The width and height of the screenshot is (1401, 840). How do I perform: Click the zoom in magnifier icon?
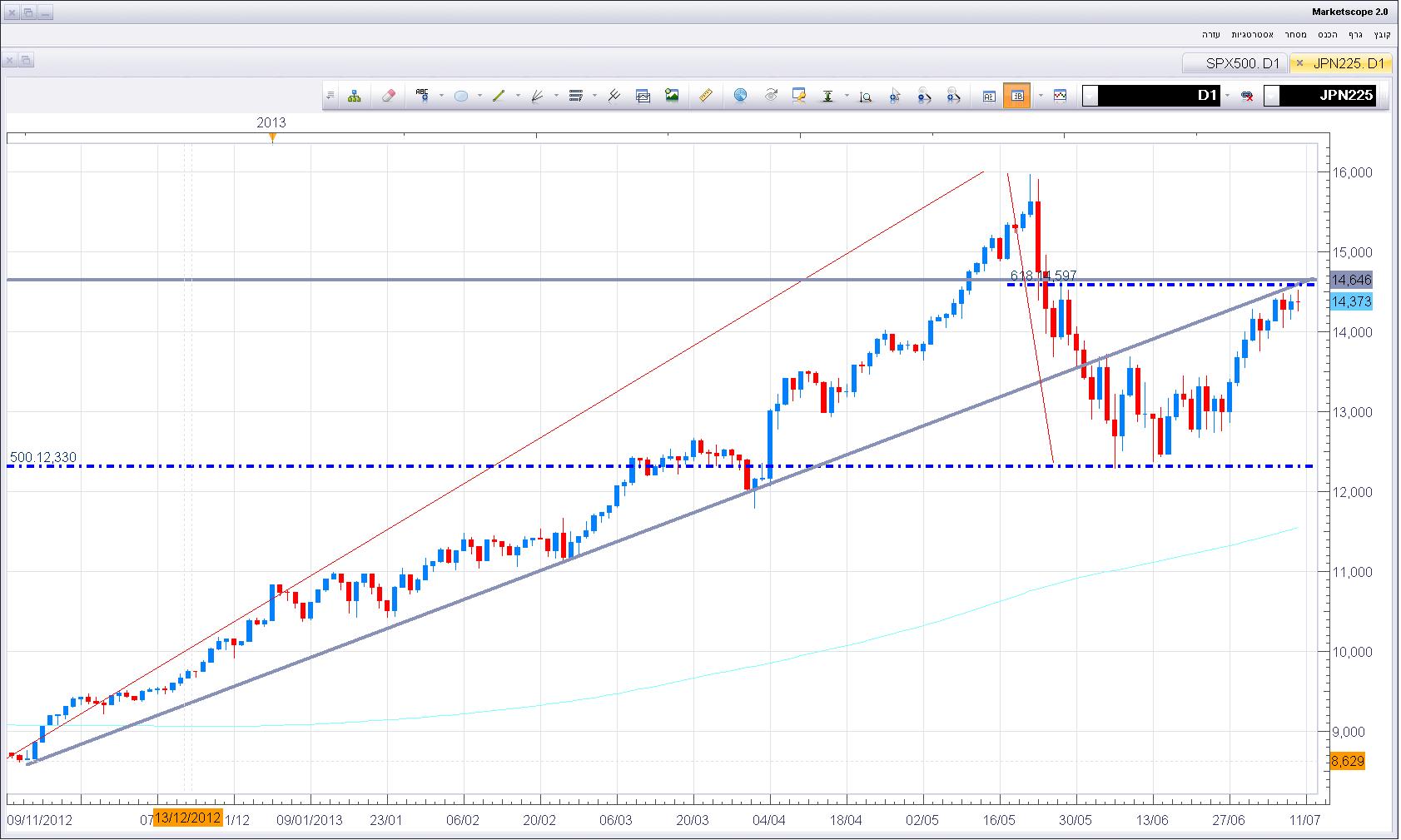coord(954,96)
